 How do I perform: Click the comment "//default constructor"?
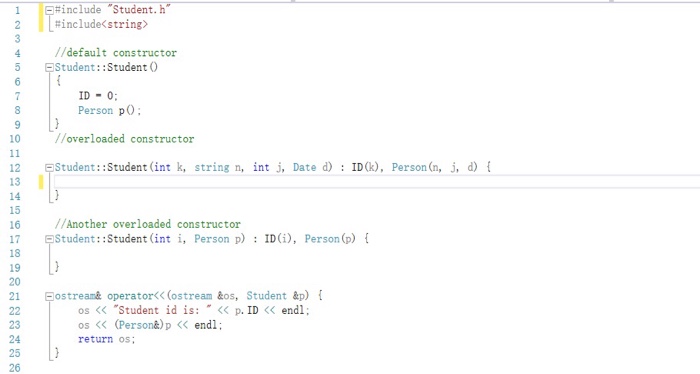116,53
